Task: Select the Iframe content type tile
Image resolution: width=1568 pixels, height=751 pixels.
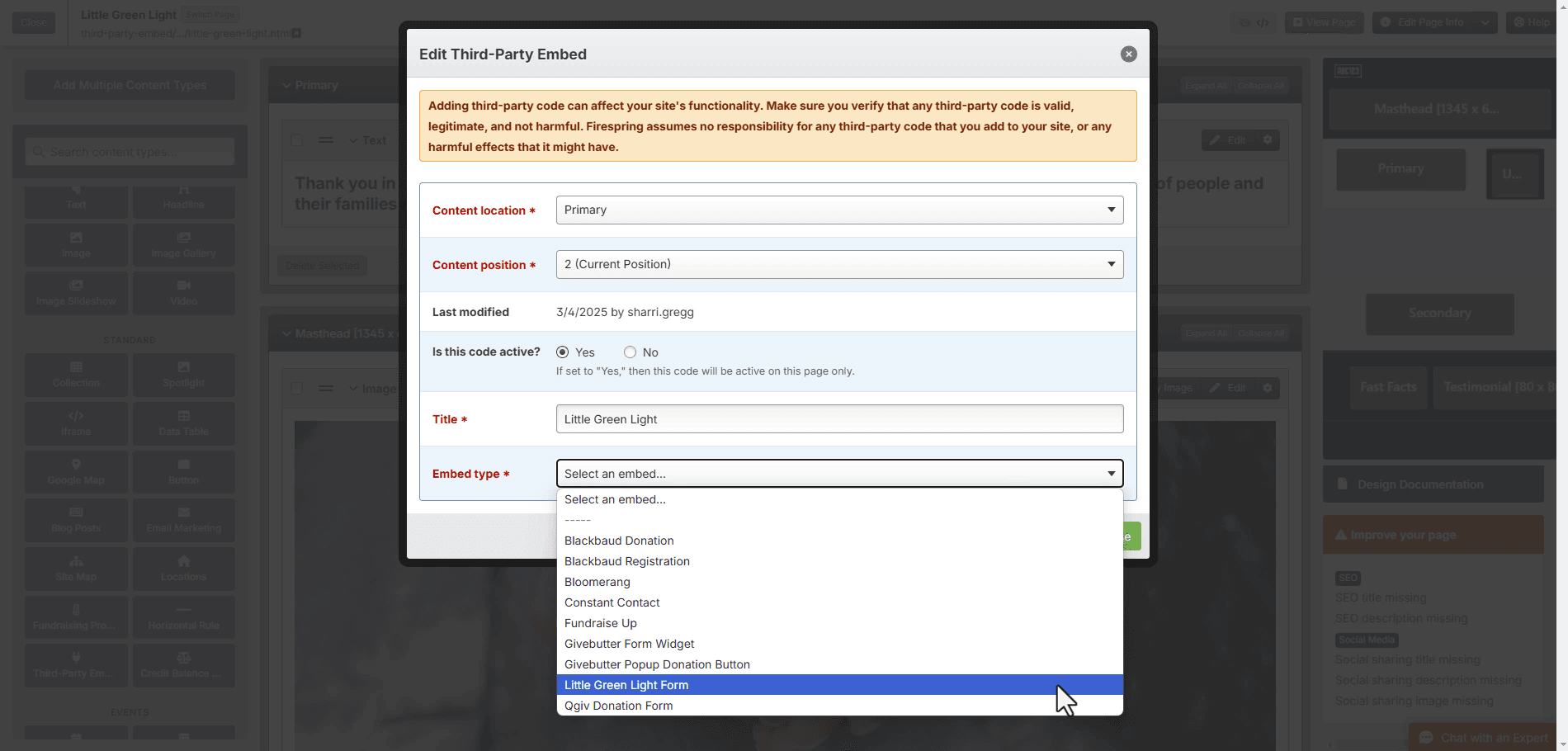Action: point(76,423)
